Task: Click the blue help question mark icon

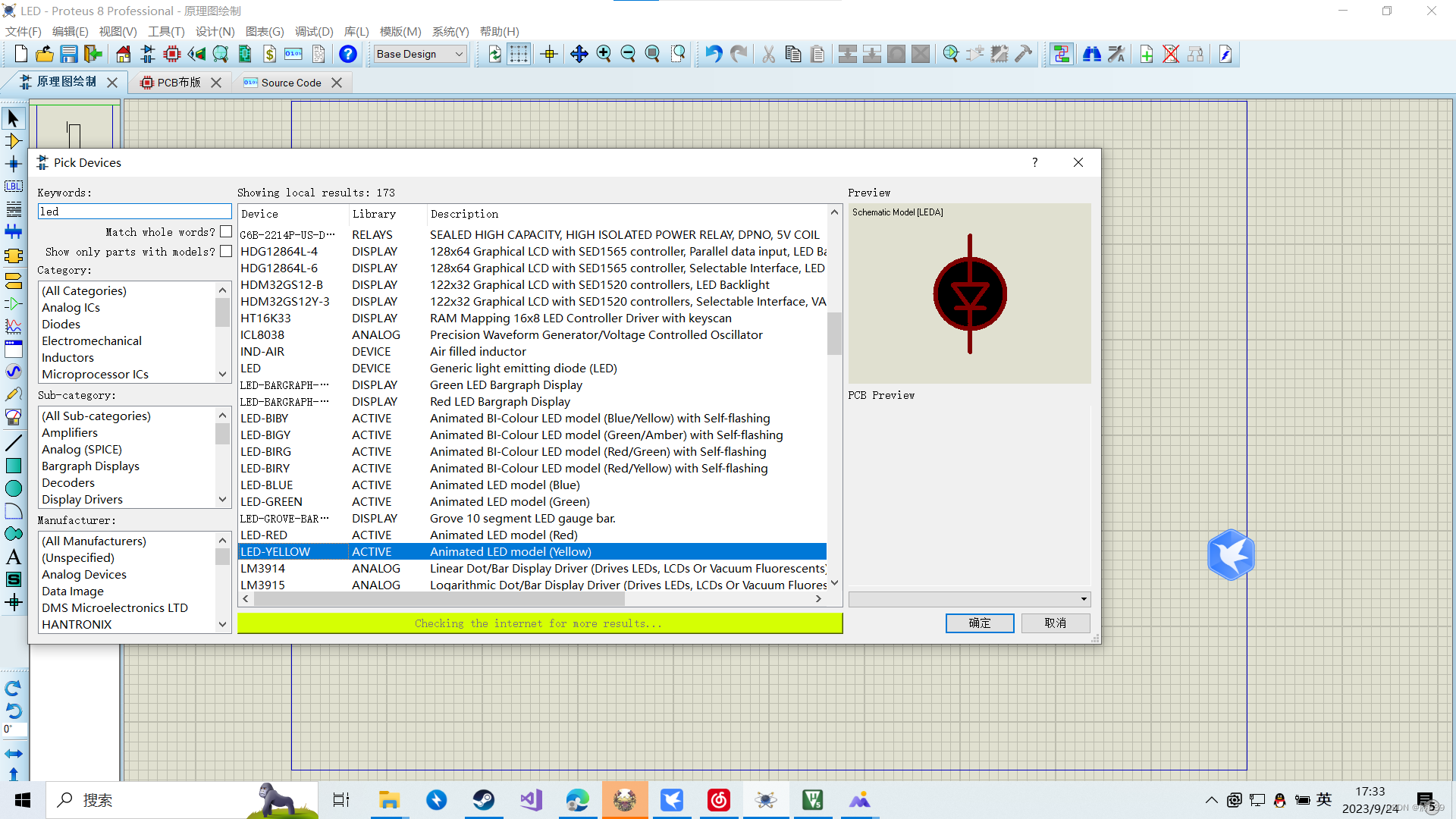Action: [347, 54]
